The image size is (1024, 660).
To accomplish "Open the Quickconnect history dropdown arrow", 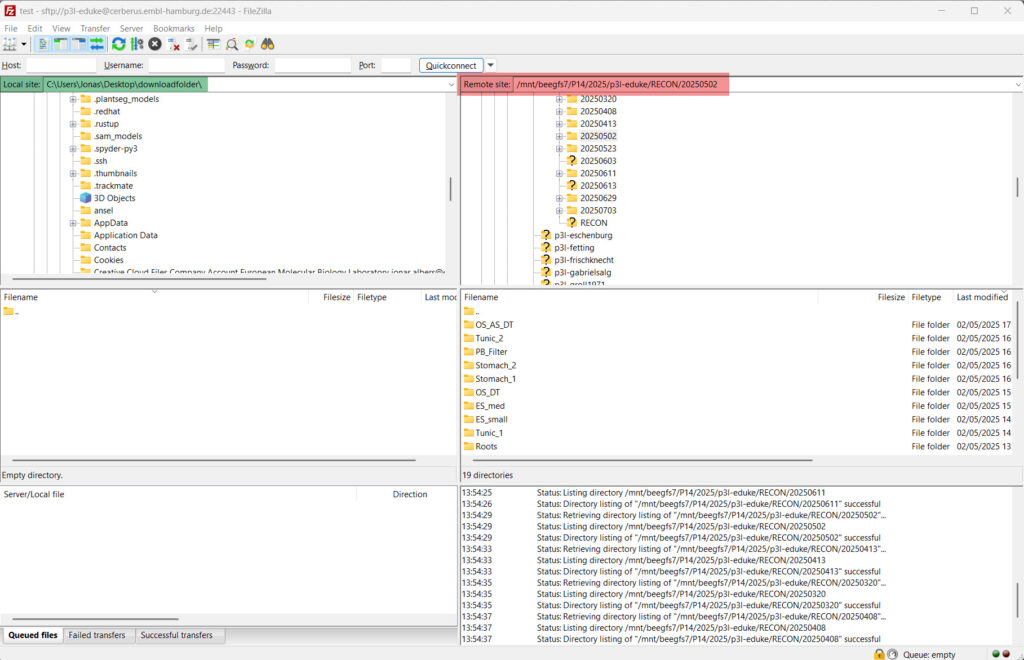I will (491, 65).
